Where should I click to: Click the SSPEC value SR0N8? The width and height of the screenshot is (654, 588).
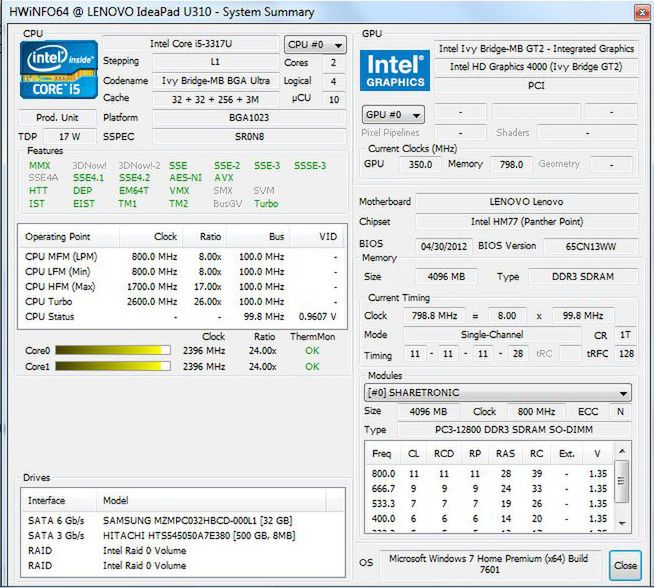tap(249, 136)
